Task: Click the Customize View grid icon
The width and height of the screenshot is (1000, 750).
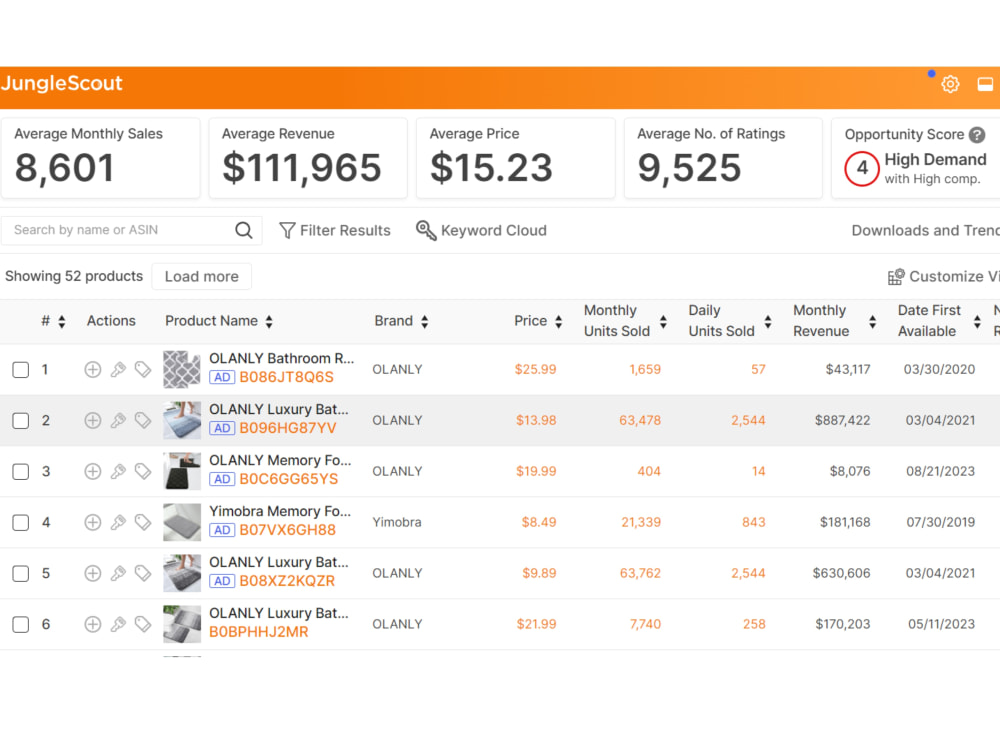Action: coord(895,276)
